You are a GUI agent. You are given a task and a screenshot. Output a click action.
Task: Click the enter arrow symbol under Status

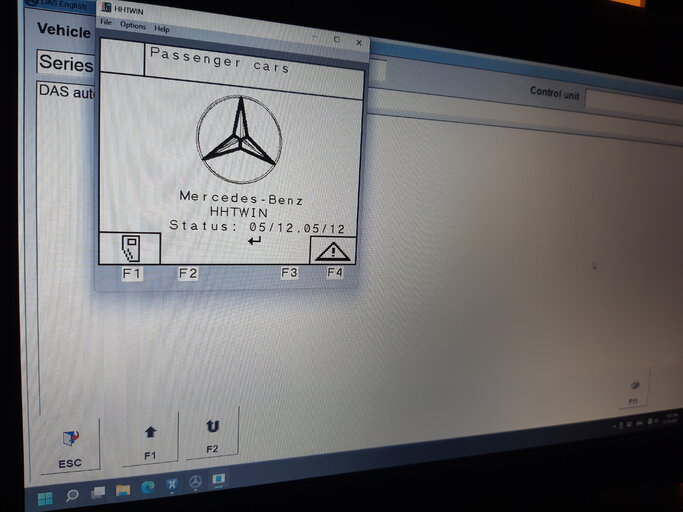(254, 240)
